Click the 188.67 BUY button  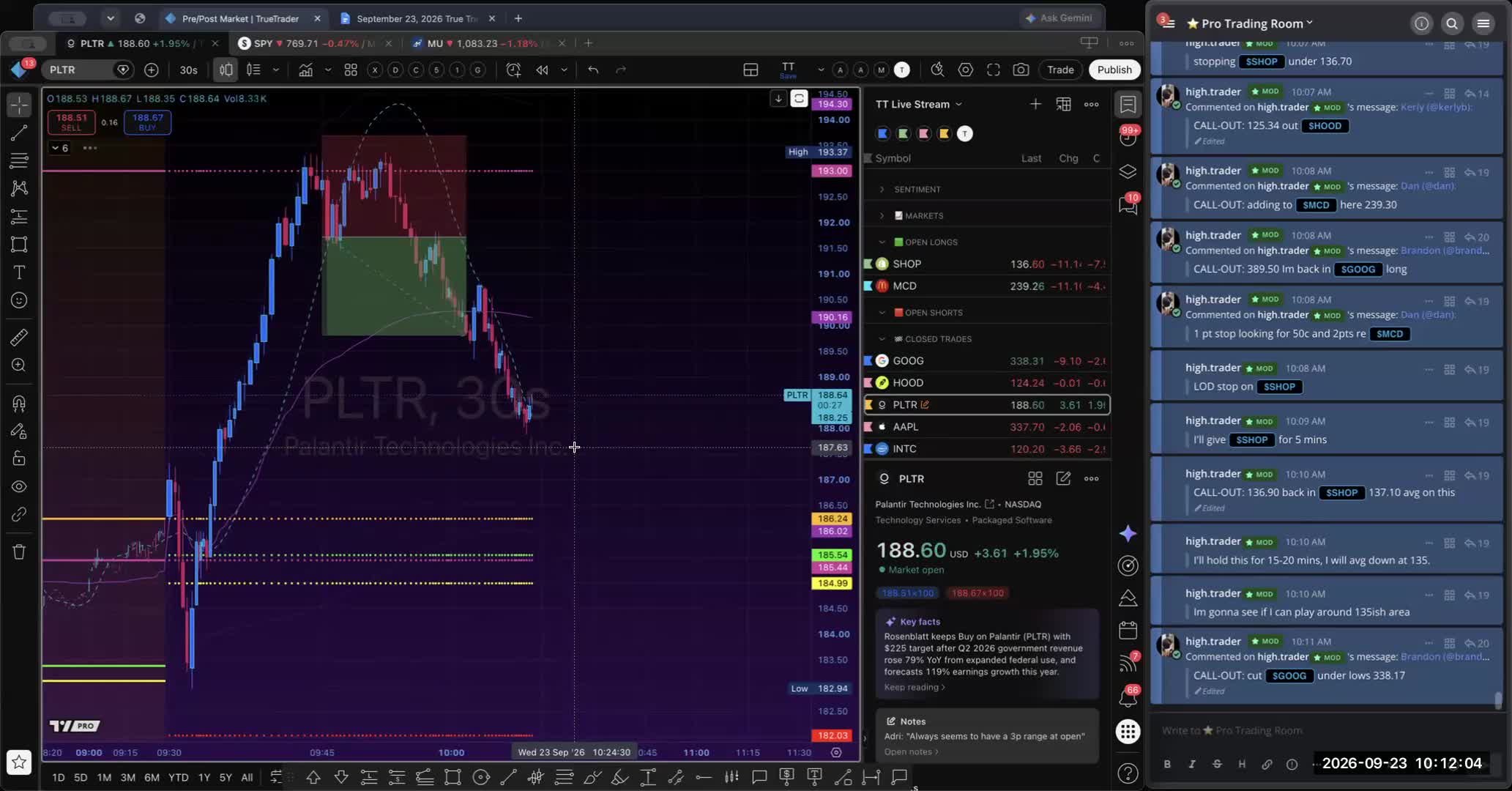147,122
